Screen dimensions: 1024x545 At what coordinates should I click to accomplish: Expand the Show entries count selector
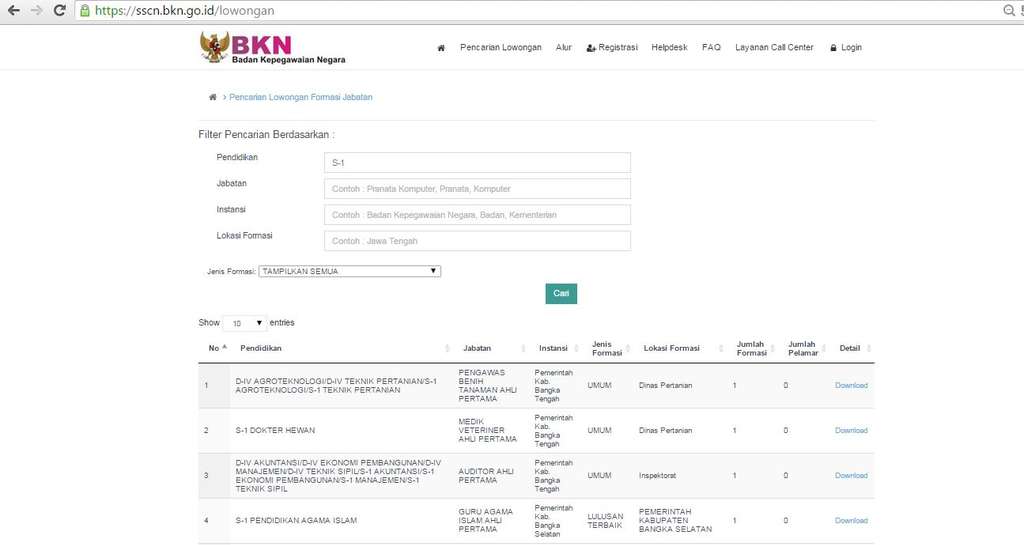244,323
